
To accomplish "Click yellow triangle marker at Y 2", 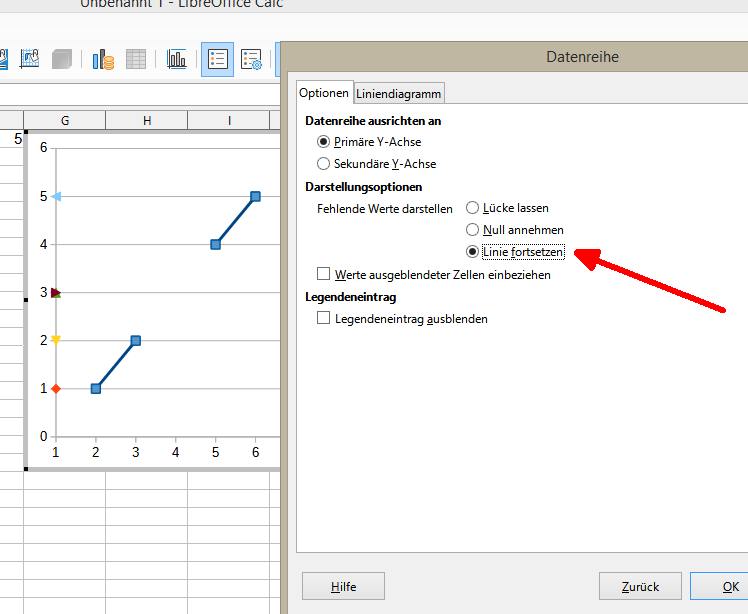I will coord(56,340).
